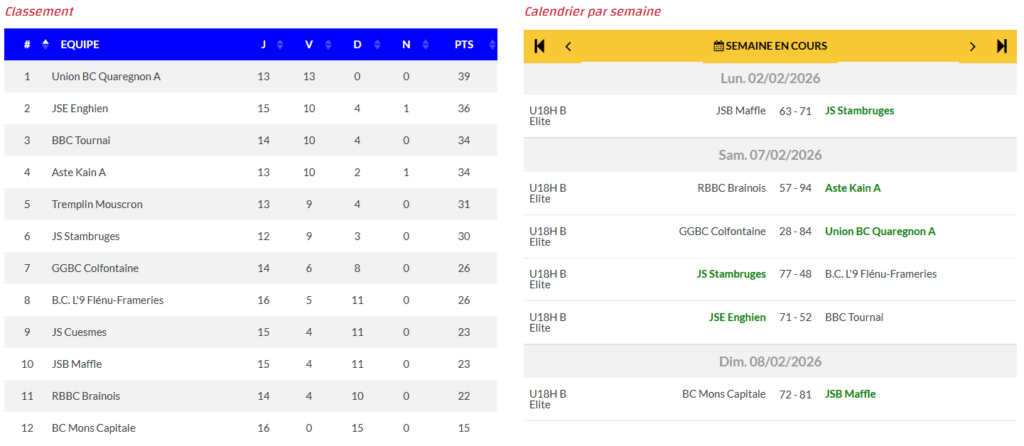
Task: Jump to first week in calendar
Action: (x=540, y=46)
